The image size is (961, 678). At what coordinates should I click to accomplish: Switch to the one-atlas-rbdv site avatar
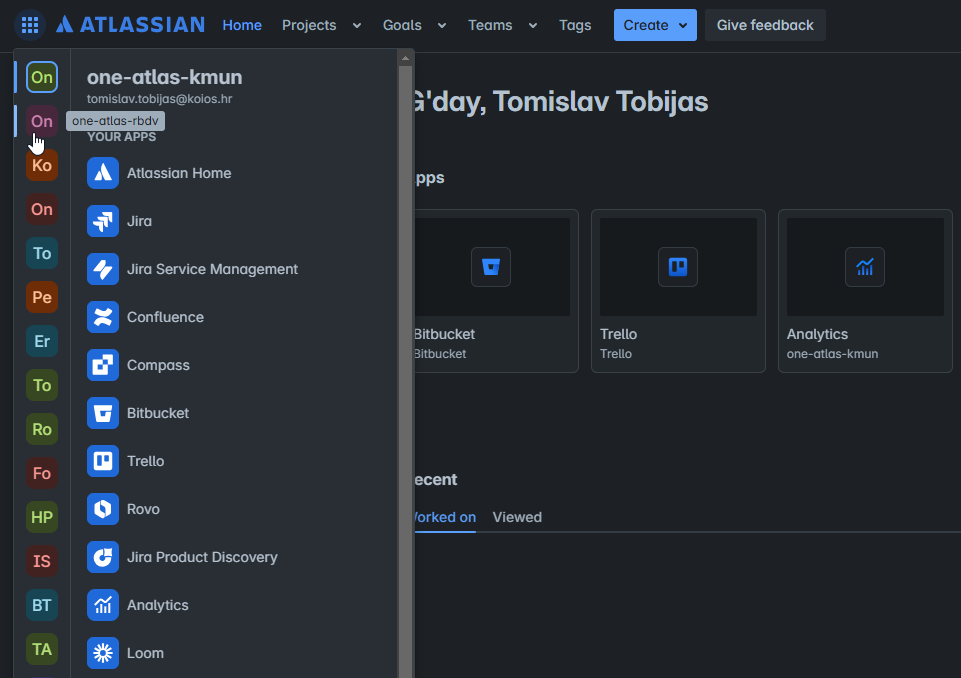click(x=42, y=121)
